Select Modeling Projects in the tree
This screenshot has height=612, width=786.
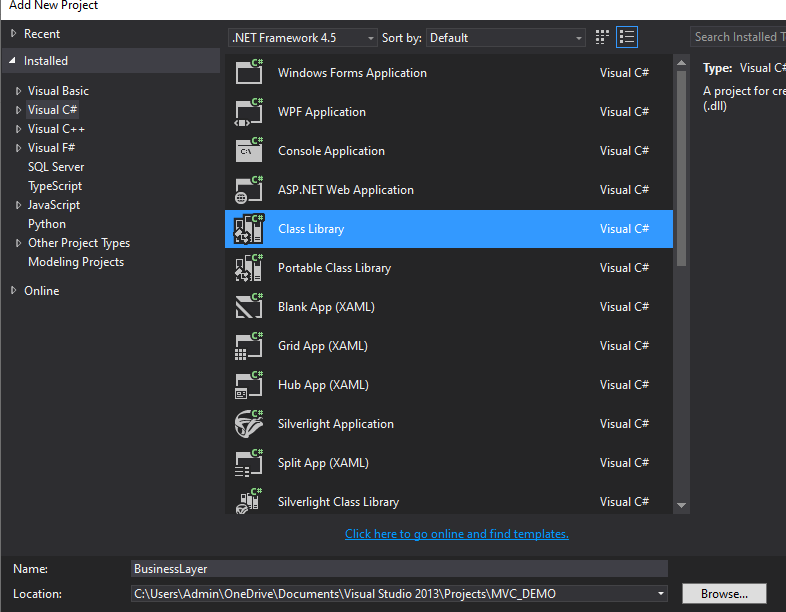pos(76,262)
